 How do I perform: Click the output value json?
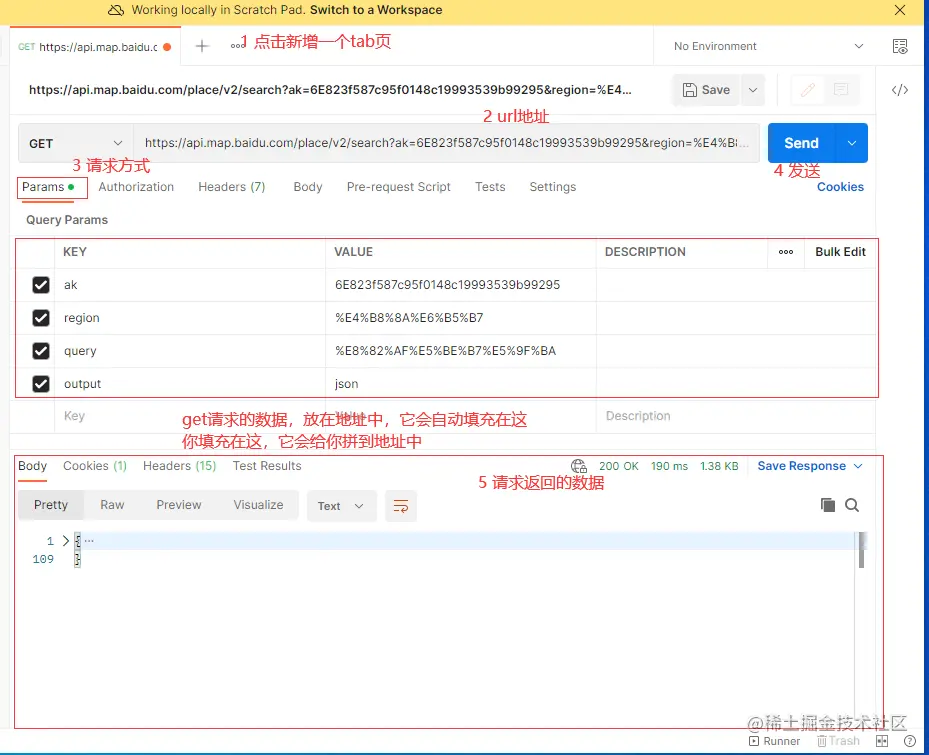click(347, 384)
